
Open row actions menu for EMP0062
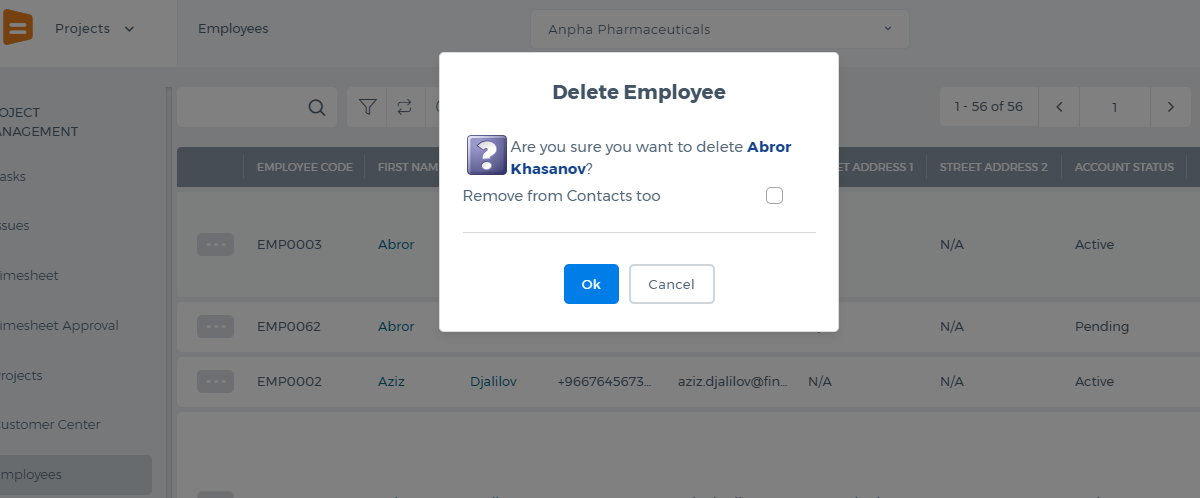coord(215,326)
